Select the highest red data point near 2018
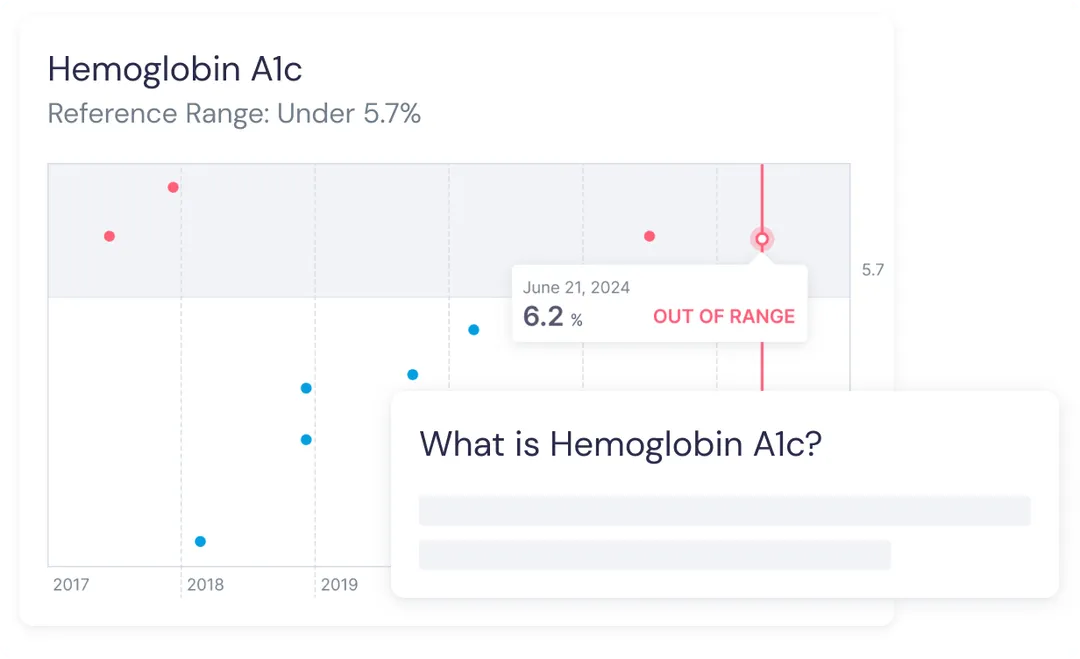Image resolution: width=1080 pixels, height=659 pixels. point(172,186)
